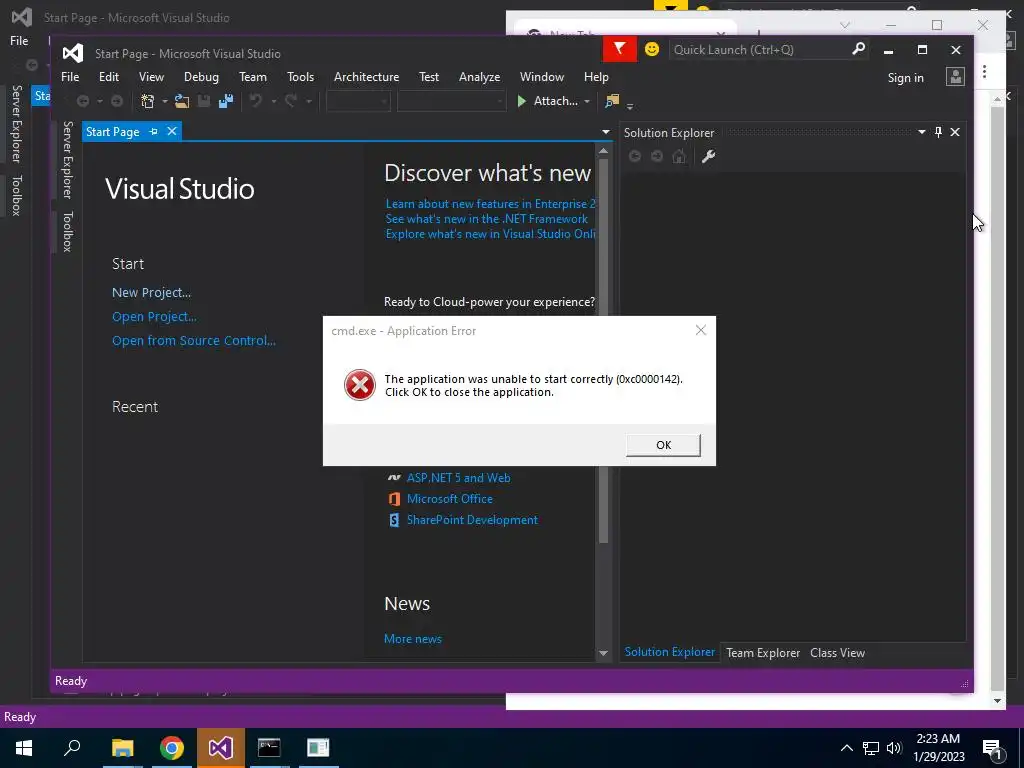Open the taskbar volume speaker icon

[x=894, y=748]
